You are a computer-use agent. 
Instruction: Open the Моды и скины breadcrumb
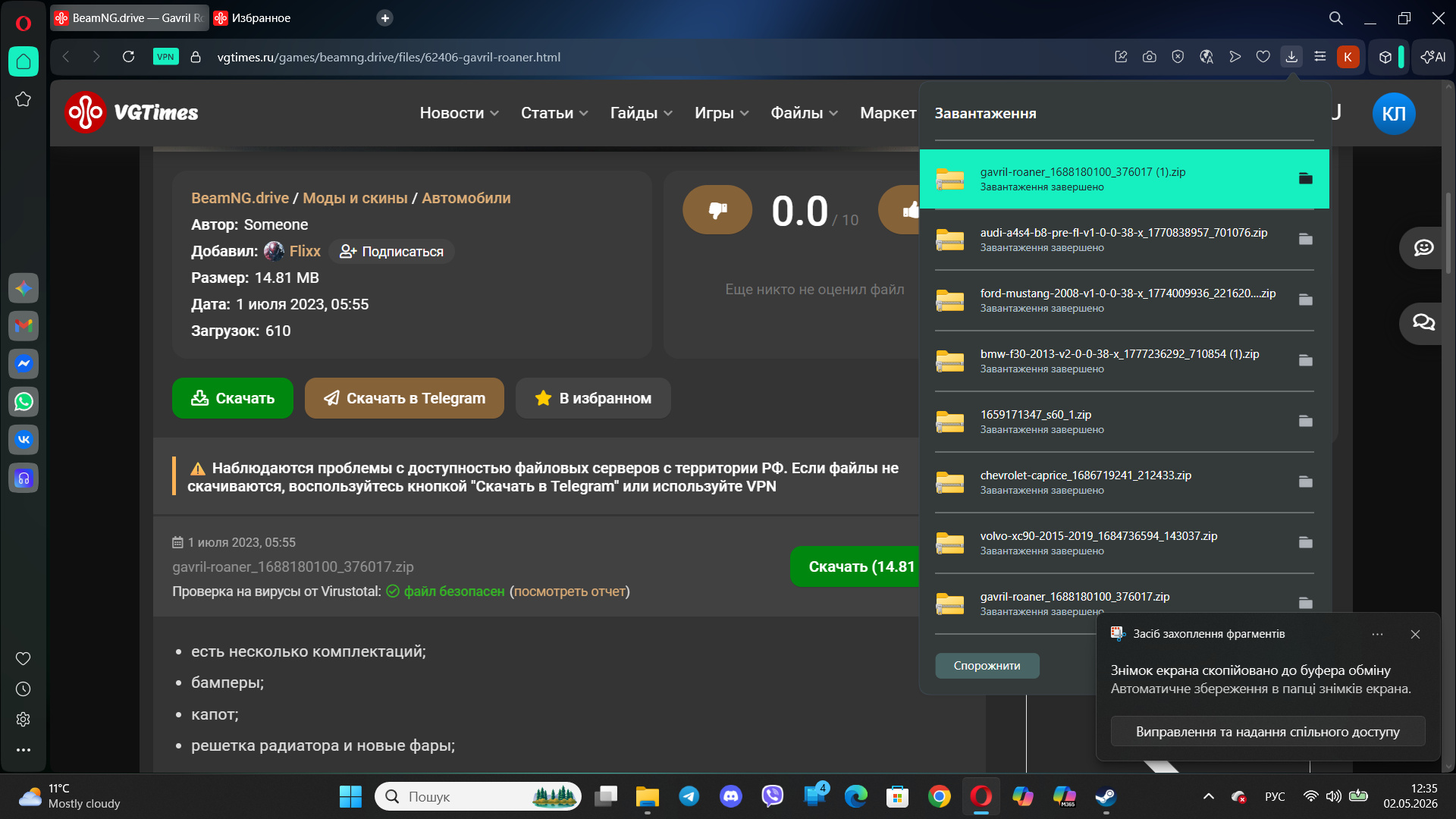tap(355, 198)
